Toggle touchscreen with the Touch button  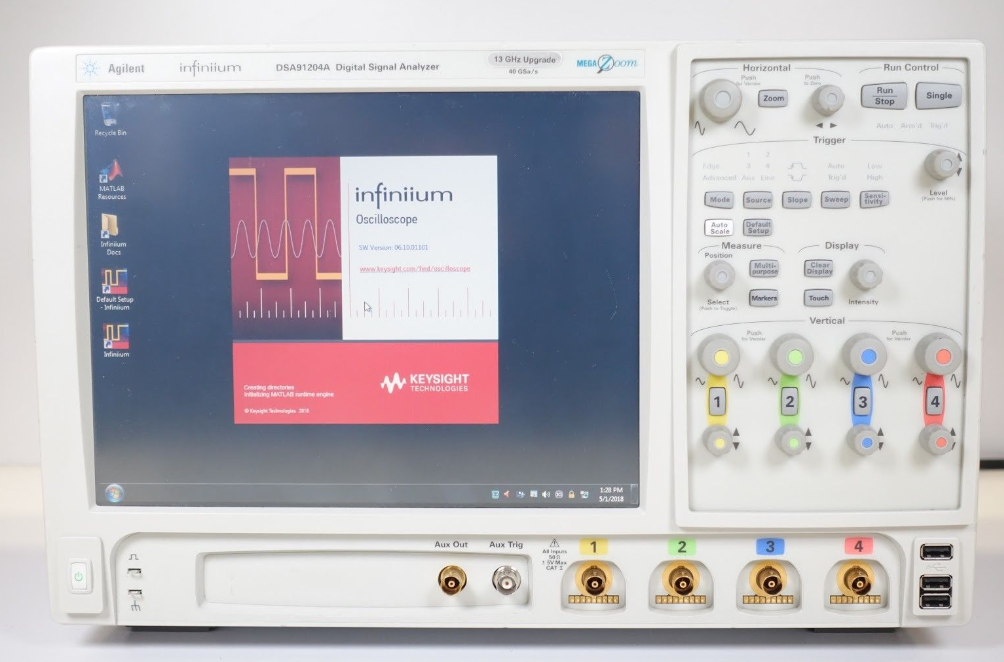[817, 297]
